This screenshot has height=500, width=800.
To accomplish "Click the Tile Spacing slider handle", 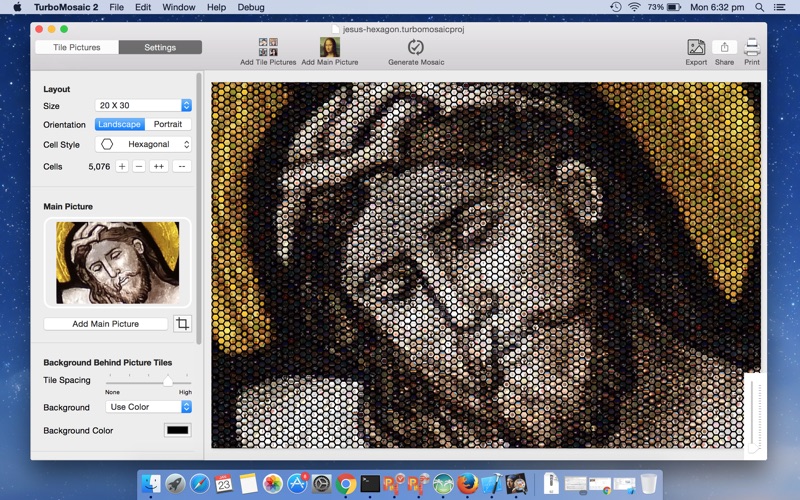I will point(168,381).
